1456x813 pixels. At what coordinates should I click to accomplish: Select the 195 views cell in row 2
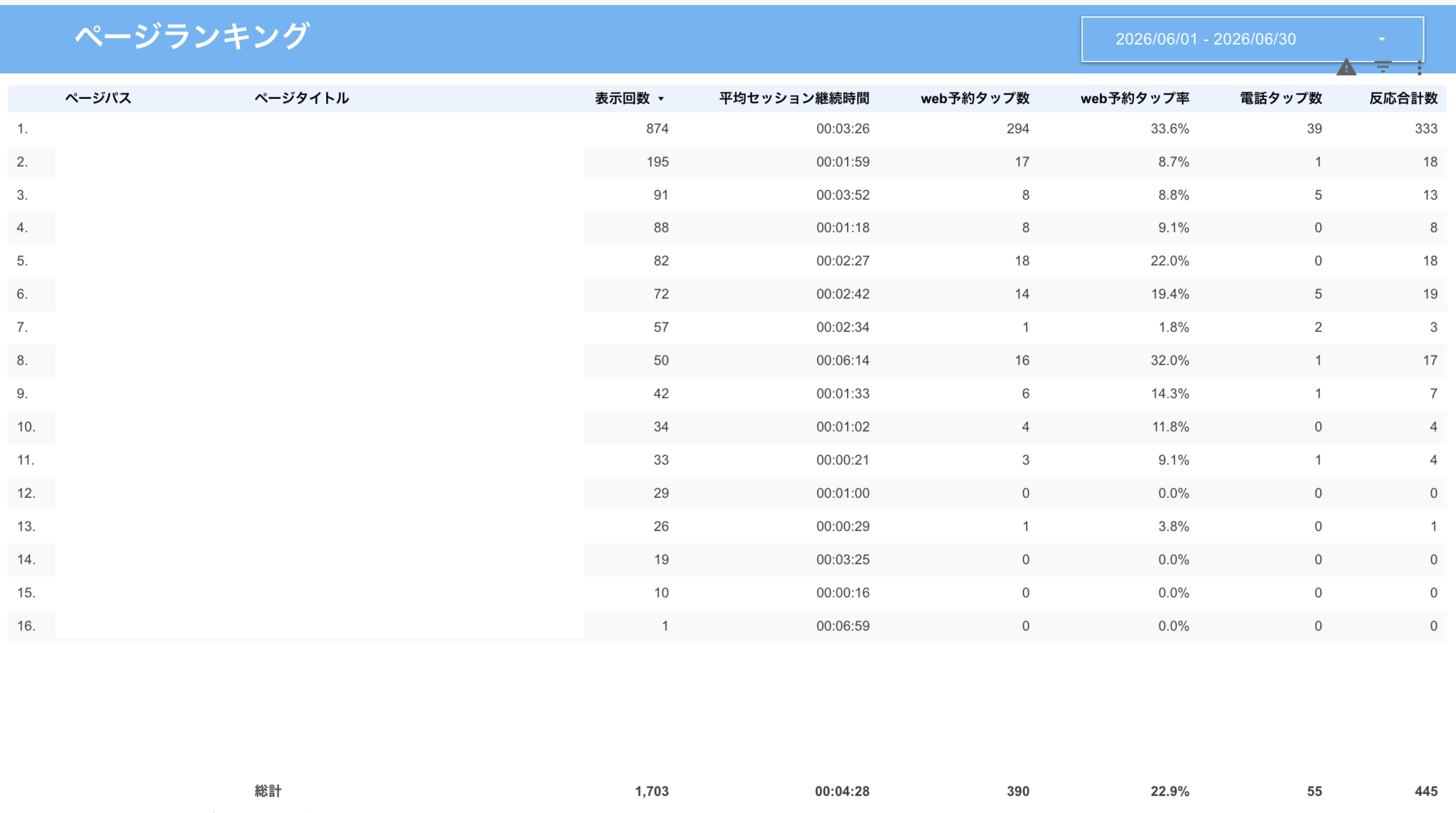[657, 162]
